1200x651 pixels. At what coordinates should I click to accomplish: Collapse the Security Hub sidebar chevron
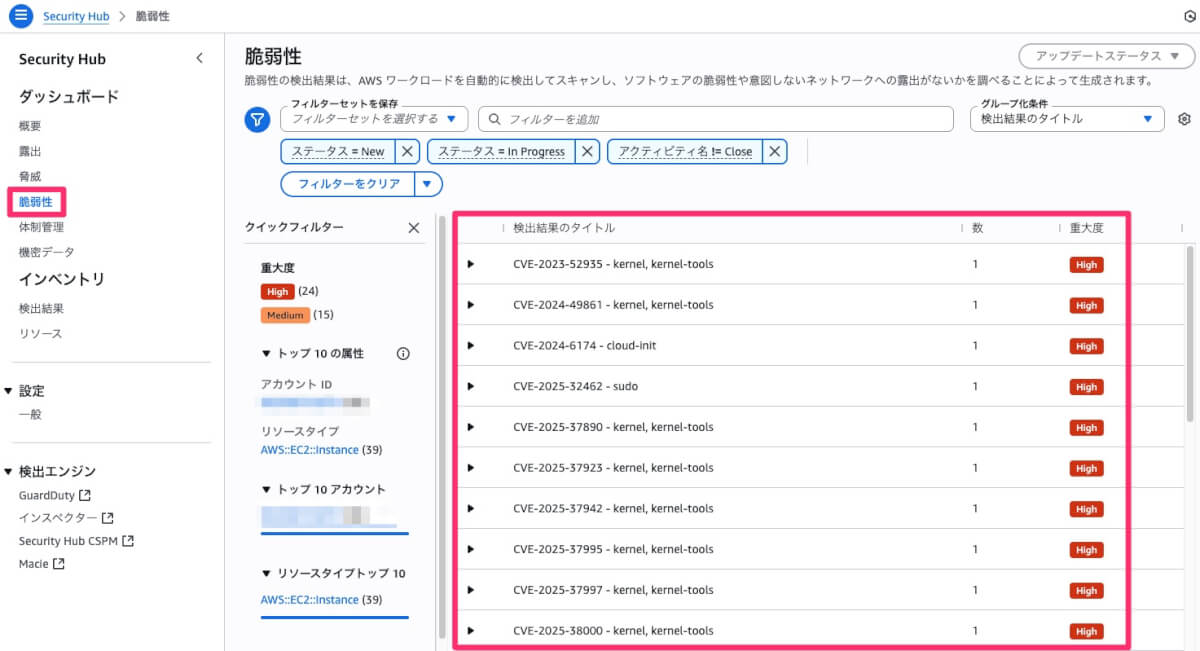199,59
